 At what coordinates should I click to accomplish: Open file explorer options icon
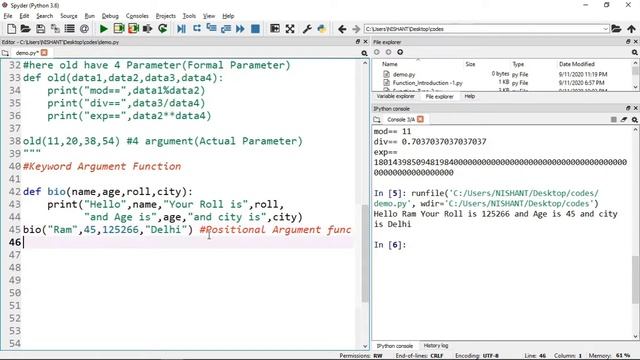634,52
